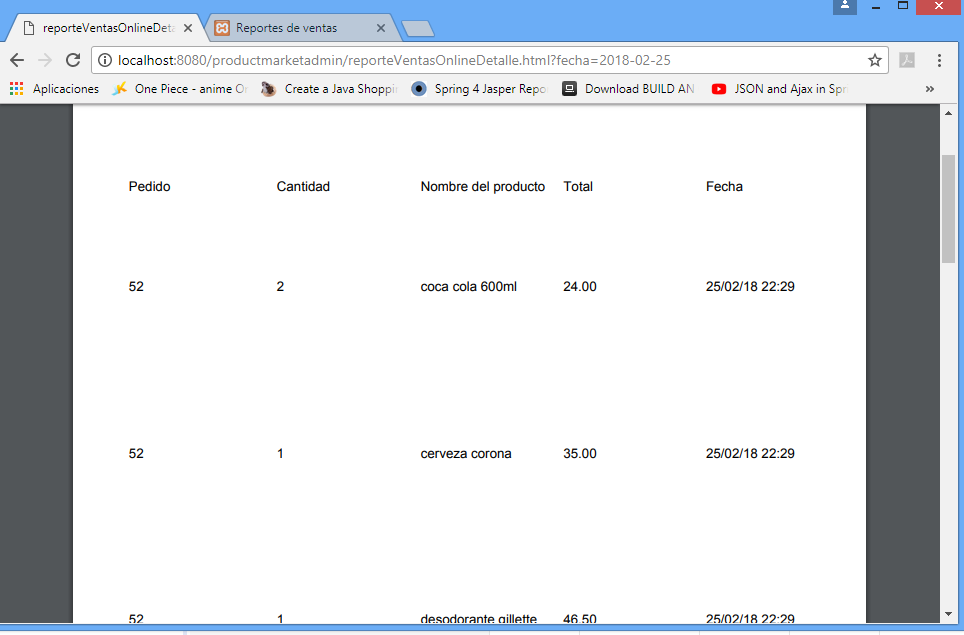Click pedido 52 in cerveza corona row
Viewport: 964px width, 635px height.
136,454
